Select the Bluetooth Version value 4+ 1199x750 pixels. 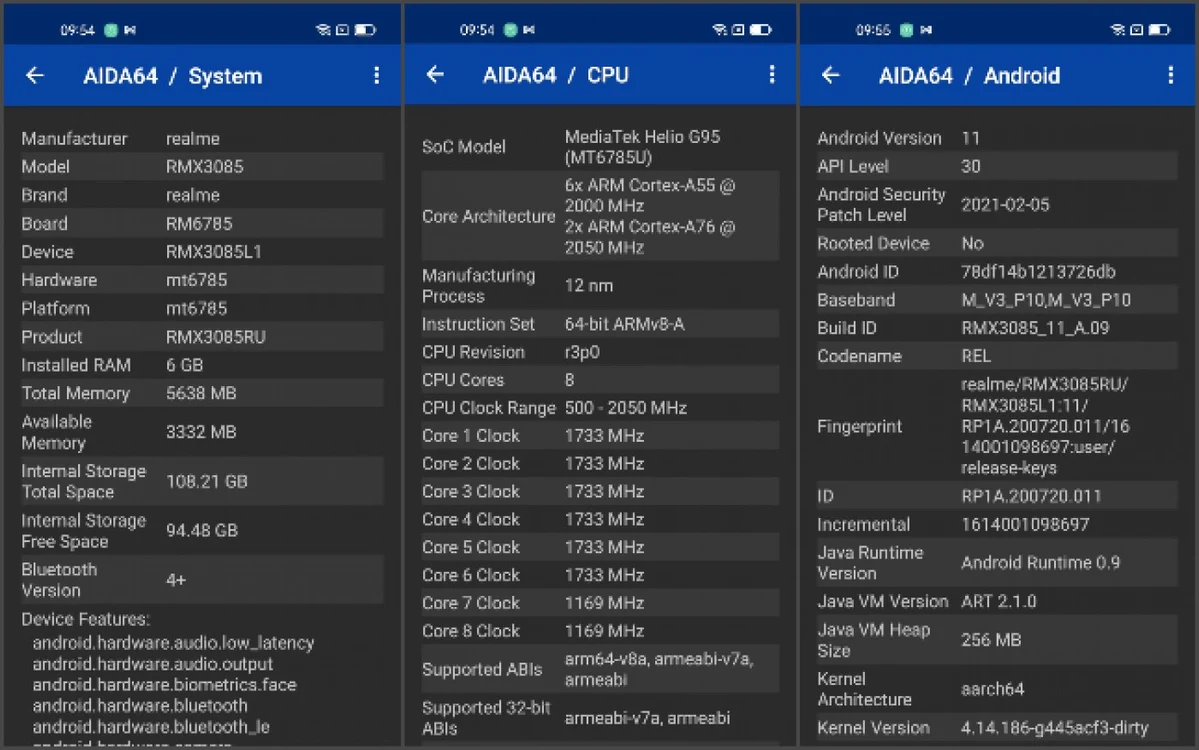pos(176,580)
